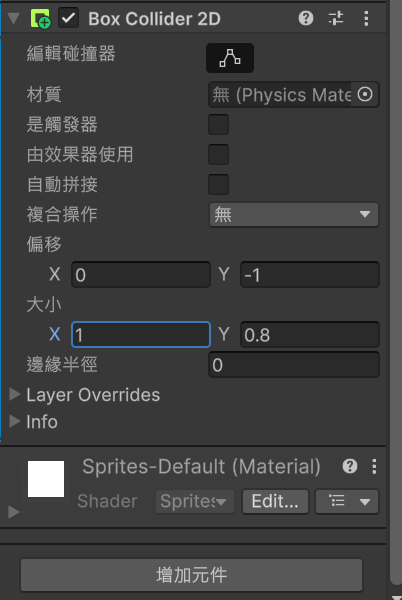This screenshot has height=600, width=402.
Task: Open the 複合操作 dropdown
Action: tap(294, 214)
